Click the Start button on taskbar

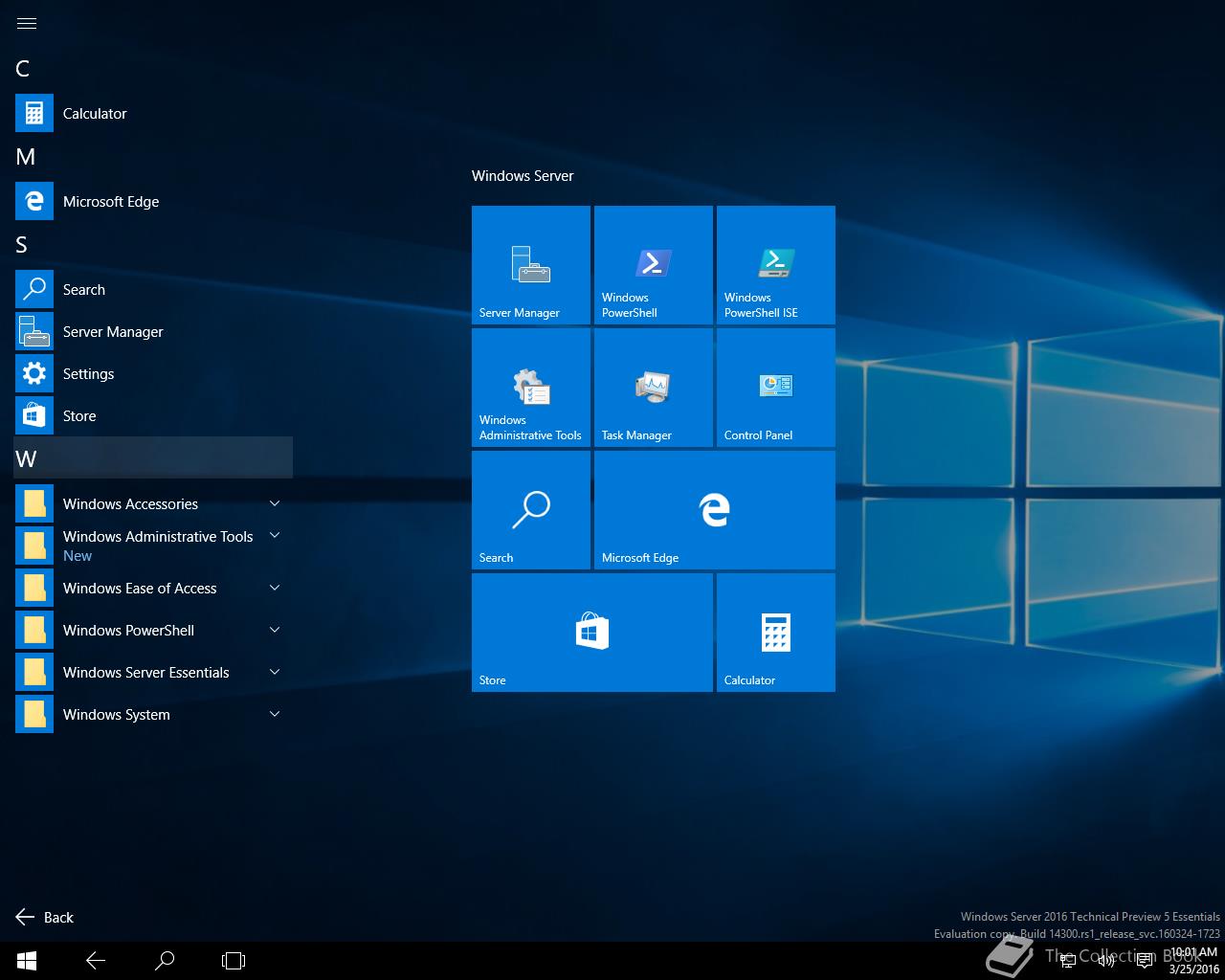[27, 960]
